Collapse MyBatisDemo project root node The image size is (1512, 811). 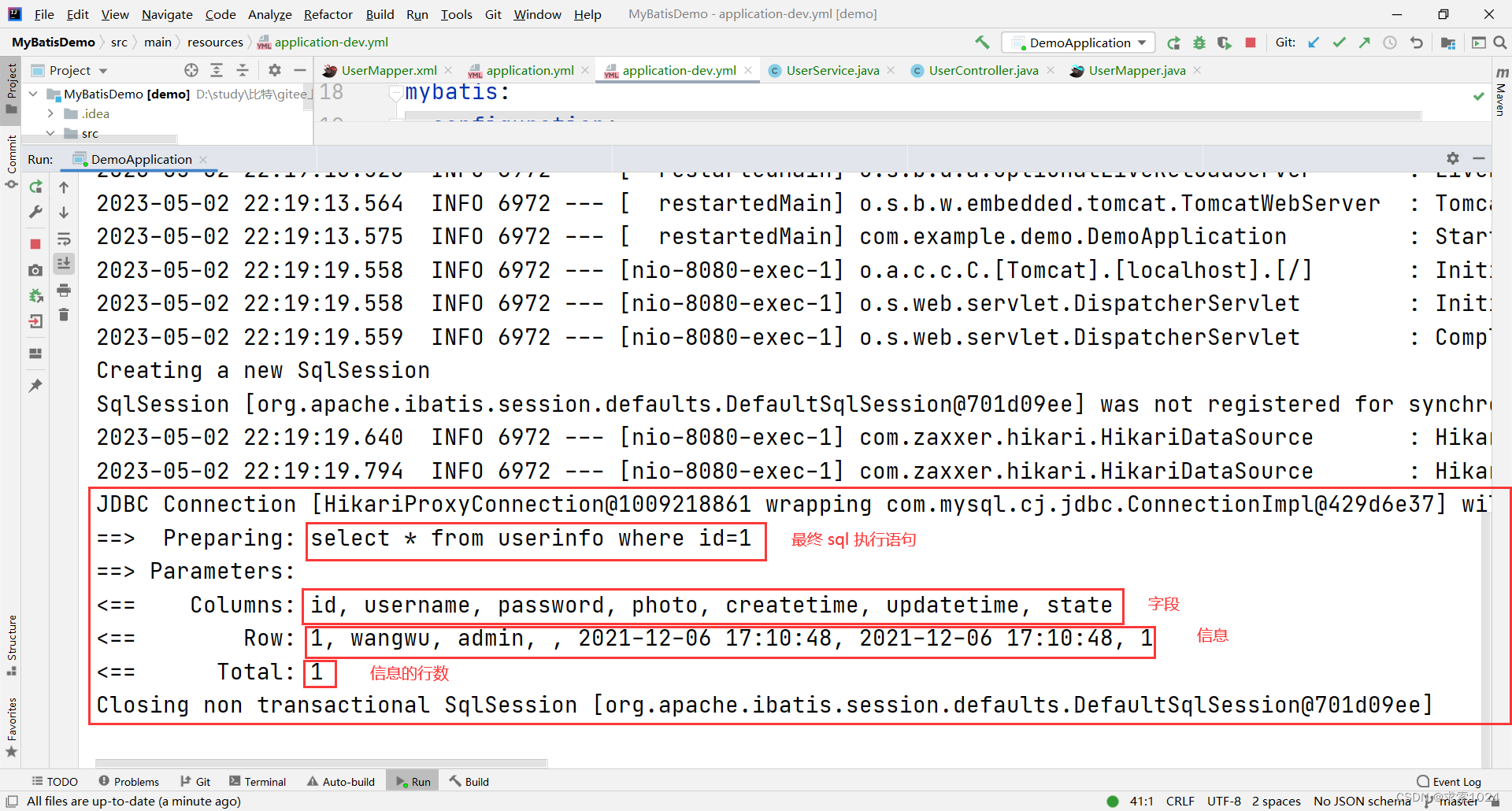click(34, 94)
